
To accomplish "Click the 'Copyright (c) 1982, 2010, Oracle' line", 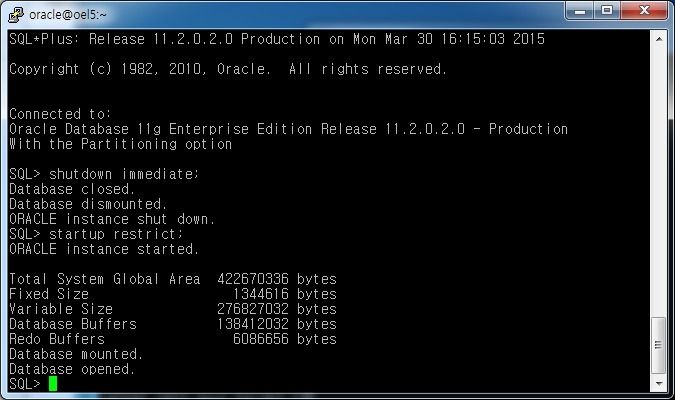I will tap(228, 69).
